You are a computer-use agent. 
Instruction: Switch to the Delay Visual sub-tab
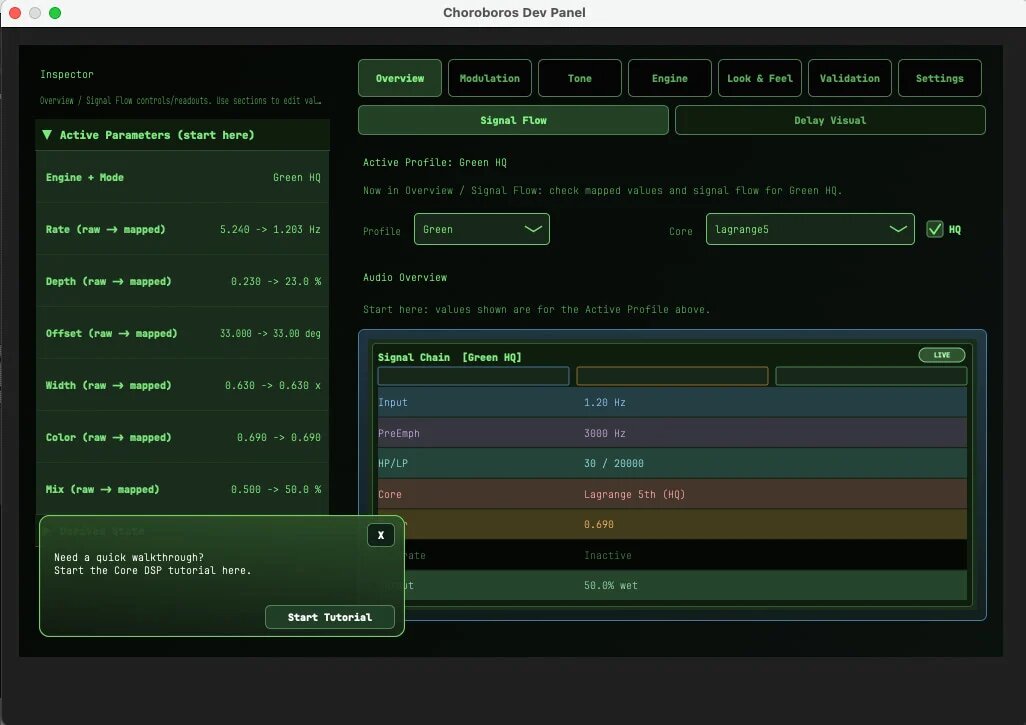tap(830, 120)
